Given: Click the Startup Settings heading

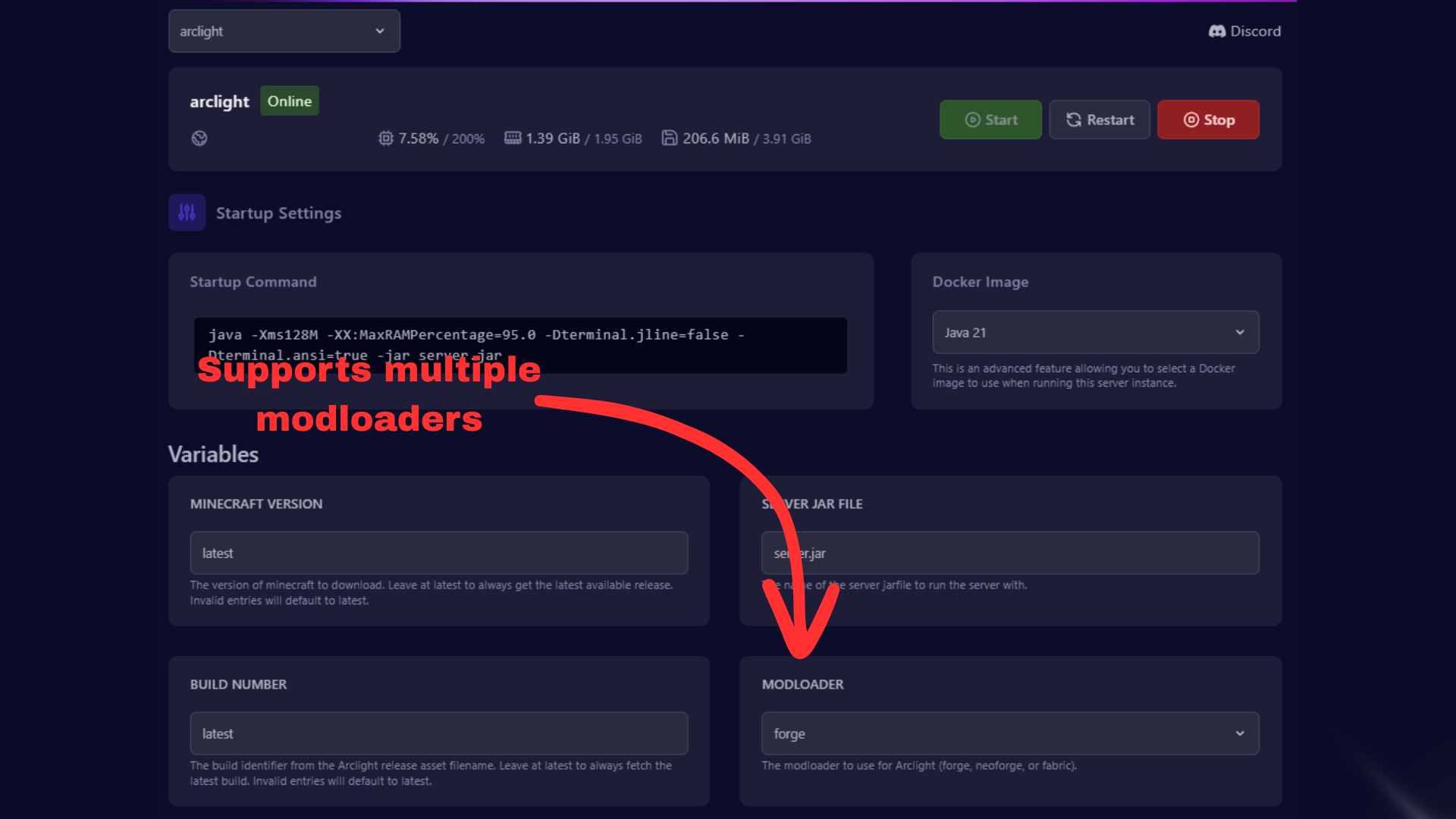Looking at the screenshot, I should (278, 213).
